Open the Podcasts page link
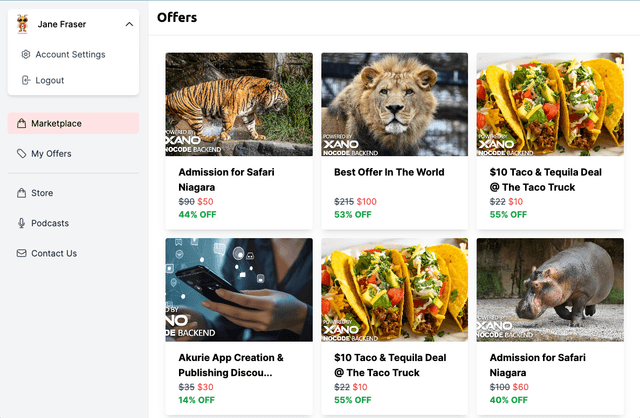 tap(50, 223)
